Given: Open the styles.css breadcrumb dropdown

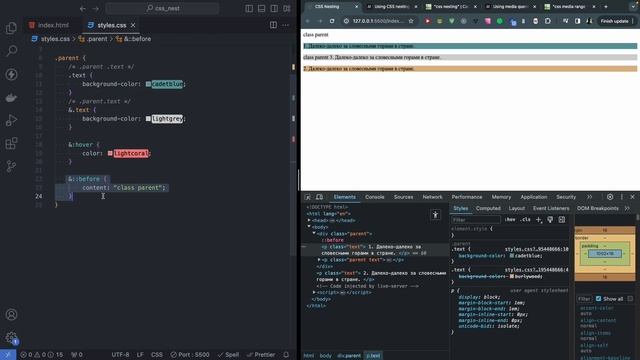Looking at the screenshot, I should [51, 39].
